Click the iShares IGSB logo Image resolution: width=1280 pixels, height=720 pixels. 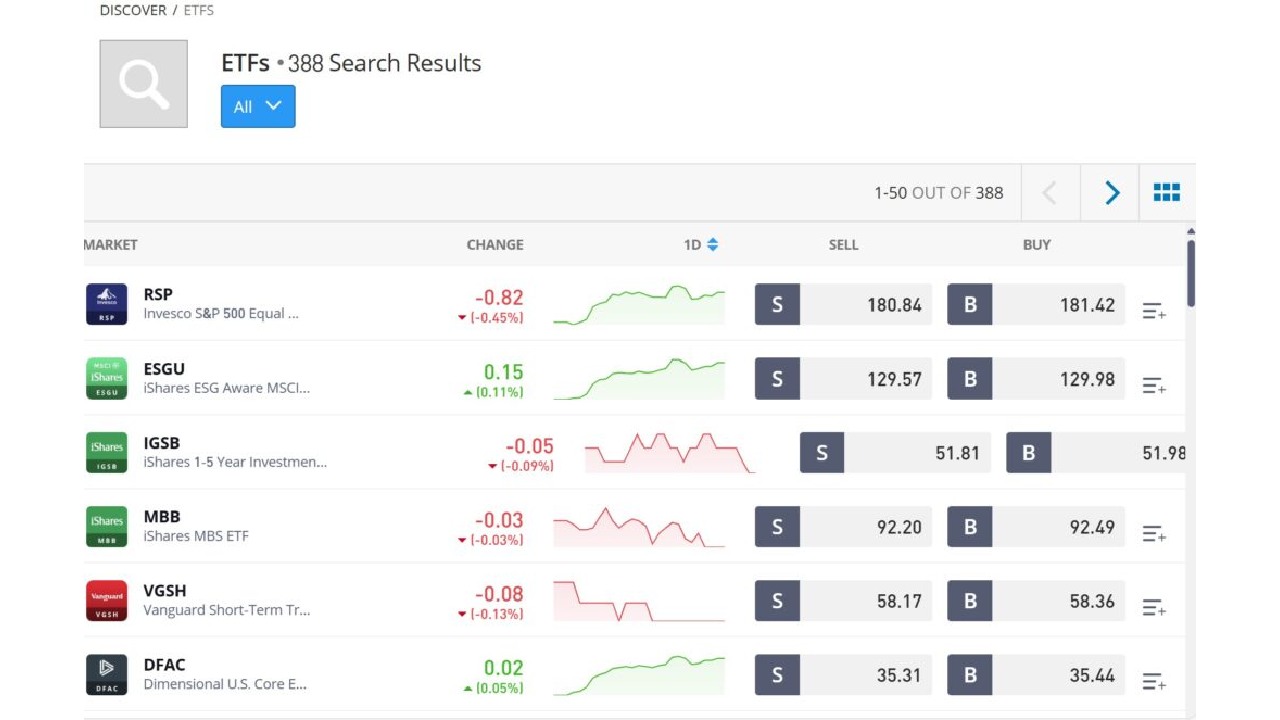[106, 452]
